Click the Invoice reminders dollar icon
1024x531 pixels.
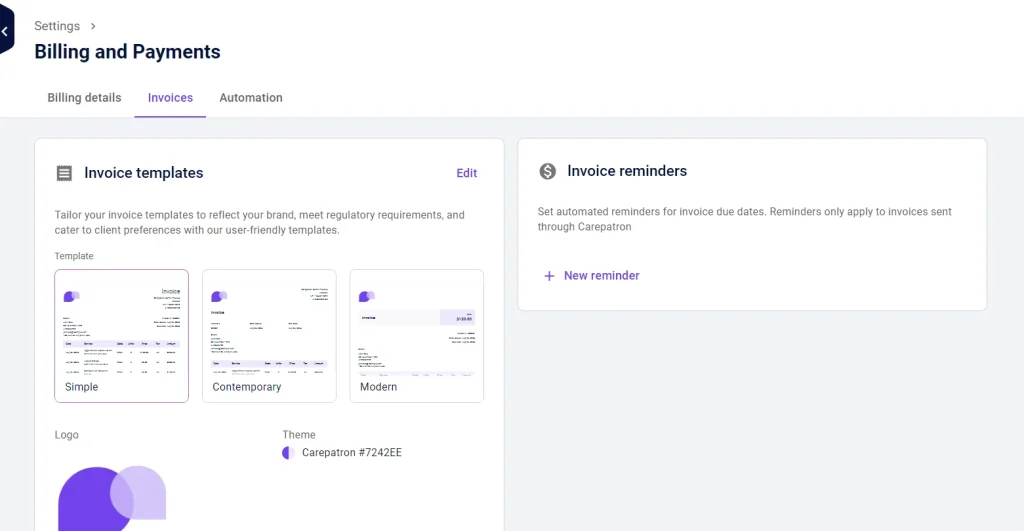pyautogui.click(x=547, y=171)
